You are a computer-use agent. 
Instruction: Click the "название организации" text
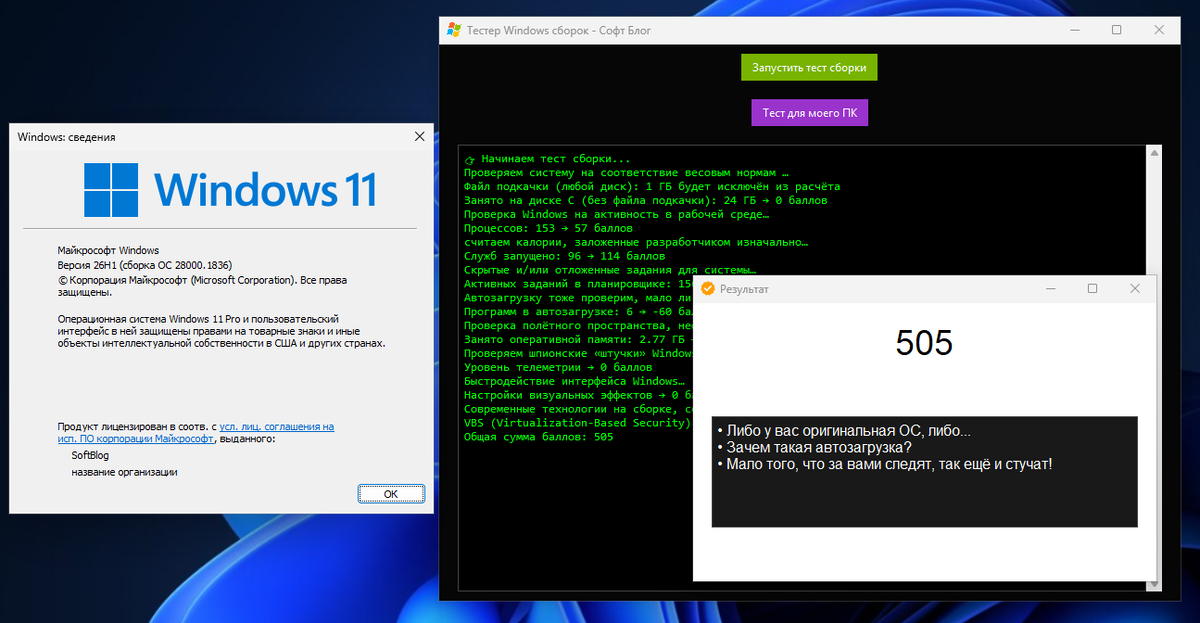(124, 472)
